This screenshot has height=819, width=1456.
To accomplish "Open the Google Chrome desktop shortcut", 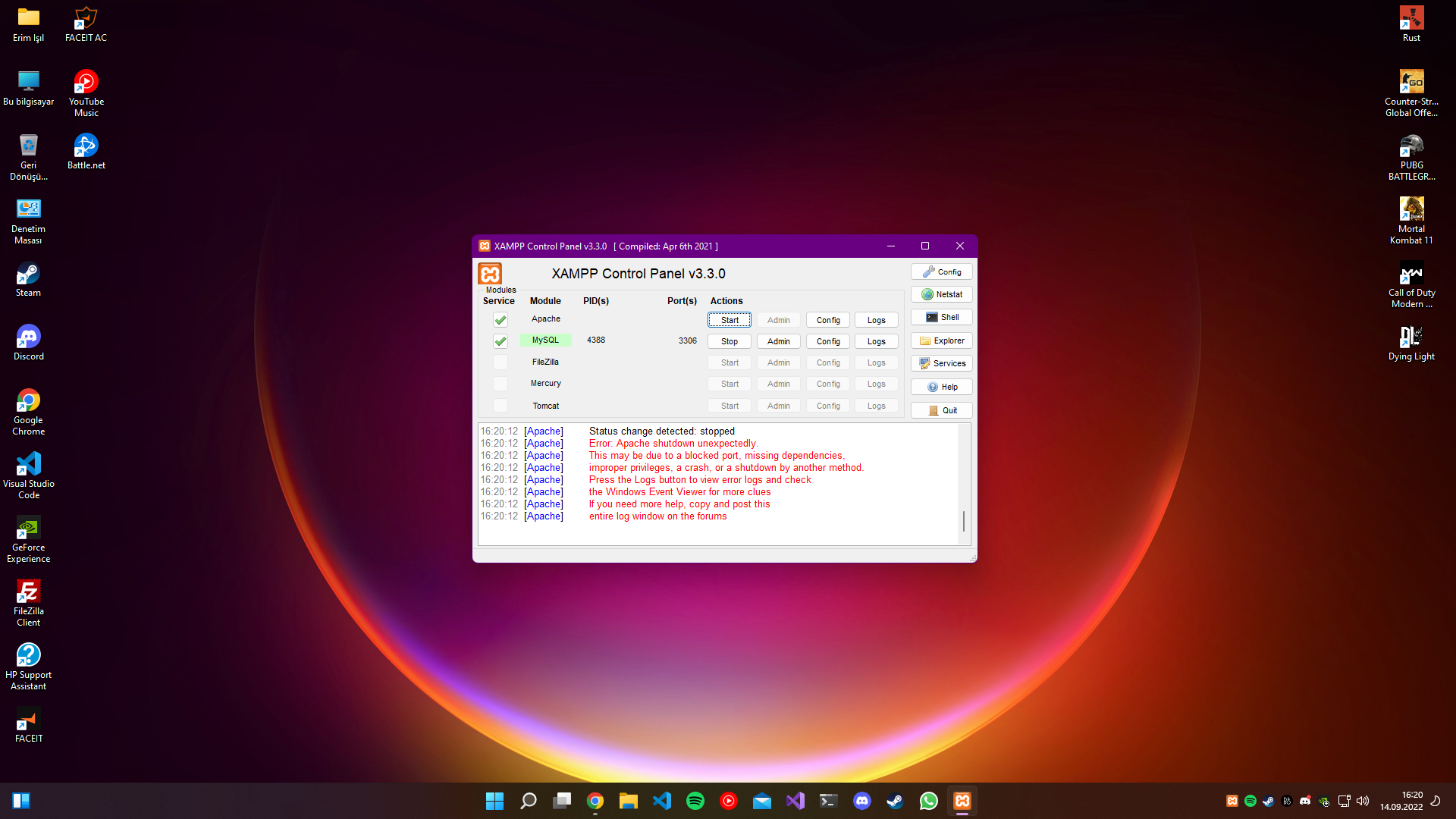I will click(x=29, y=412).
